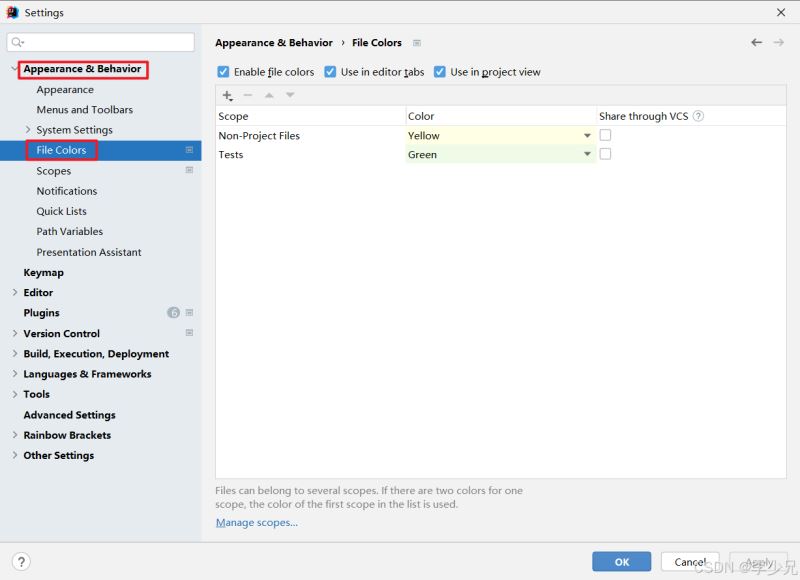This screenshot has height=580, width=800.
Task: Click the IntelliJ app icon in title bar
Action: [12, 12]
